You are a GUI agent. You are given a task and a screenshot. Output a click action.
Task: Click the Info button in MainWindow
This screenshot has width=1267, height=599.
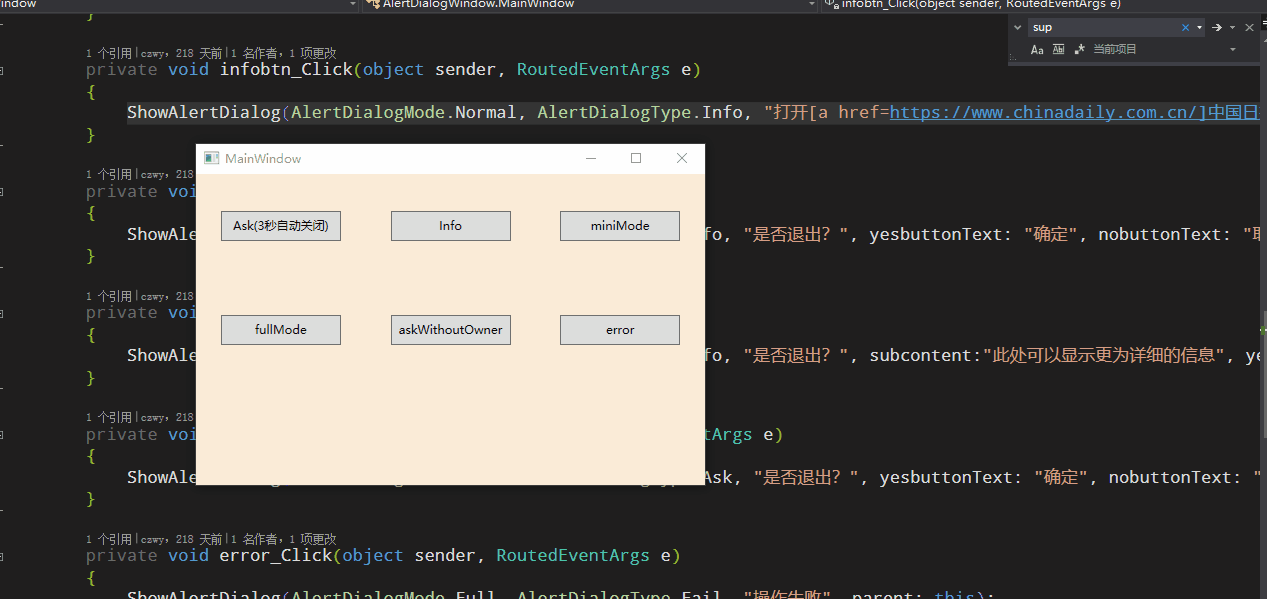(x=450, y=226)
